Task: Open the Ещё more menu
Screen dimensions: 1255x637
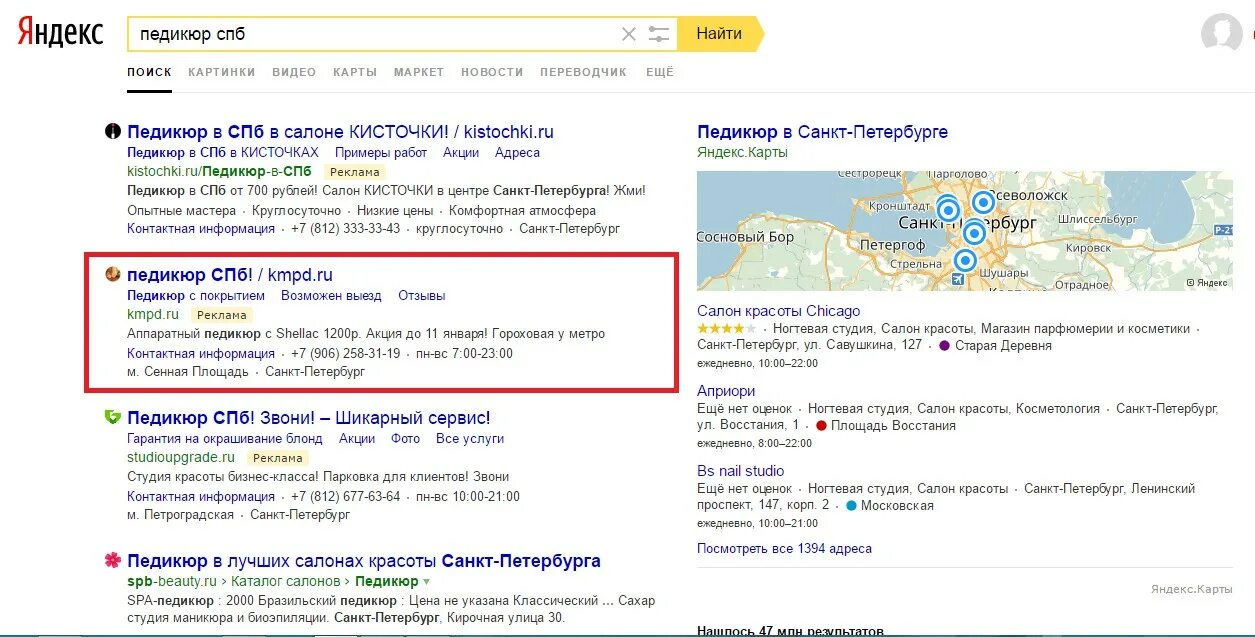Action: (x=660, y=72)
